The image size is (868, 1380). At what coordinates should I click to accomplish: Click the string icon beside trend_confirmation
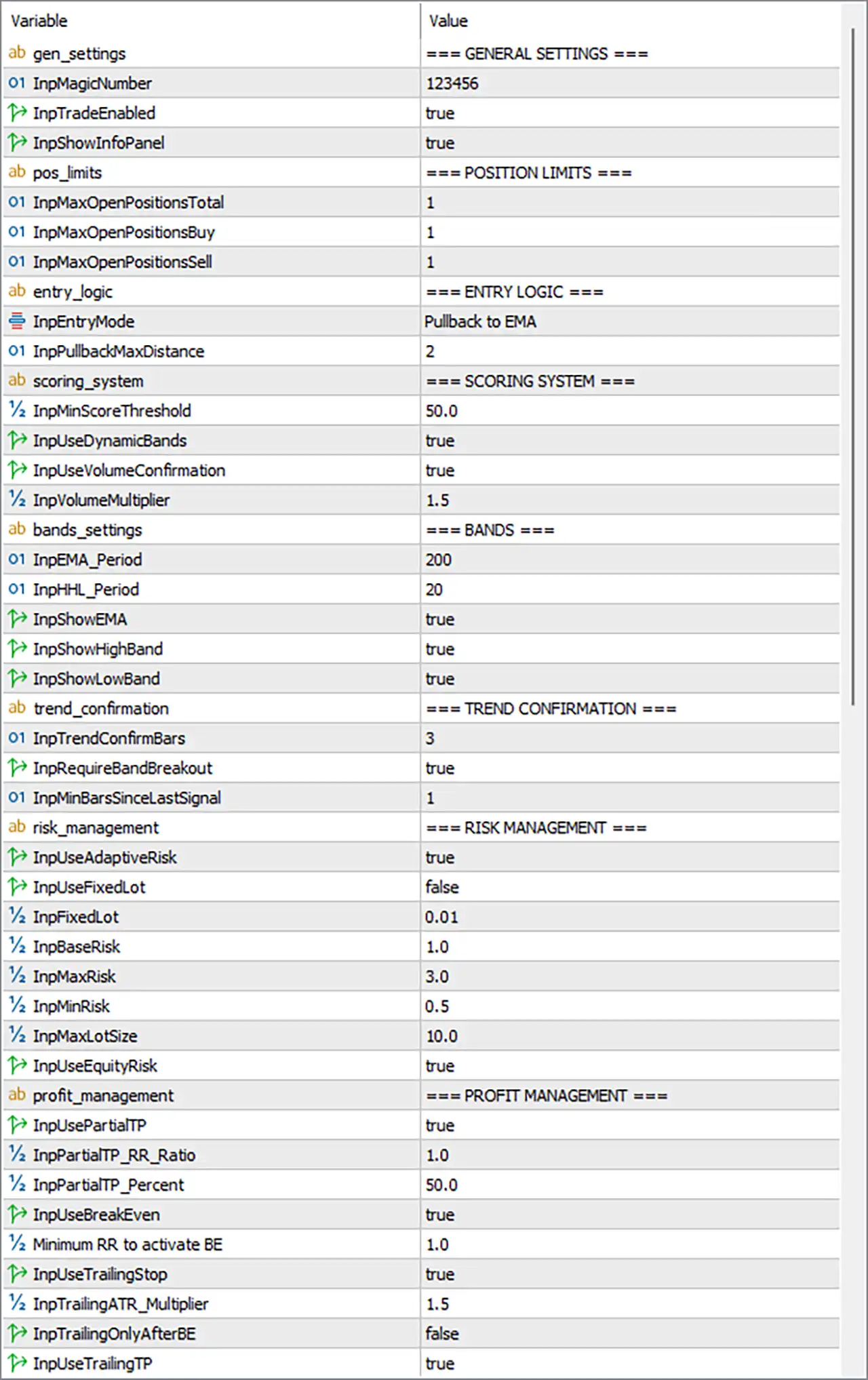pos(17,708)
